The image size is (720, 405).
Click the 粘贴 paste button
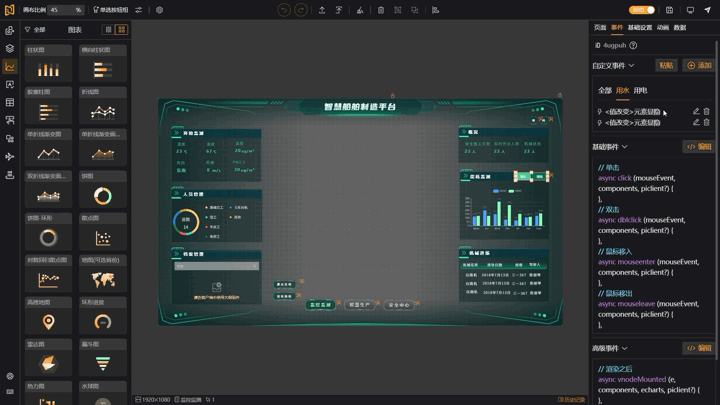[x=666, y=65]
